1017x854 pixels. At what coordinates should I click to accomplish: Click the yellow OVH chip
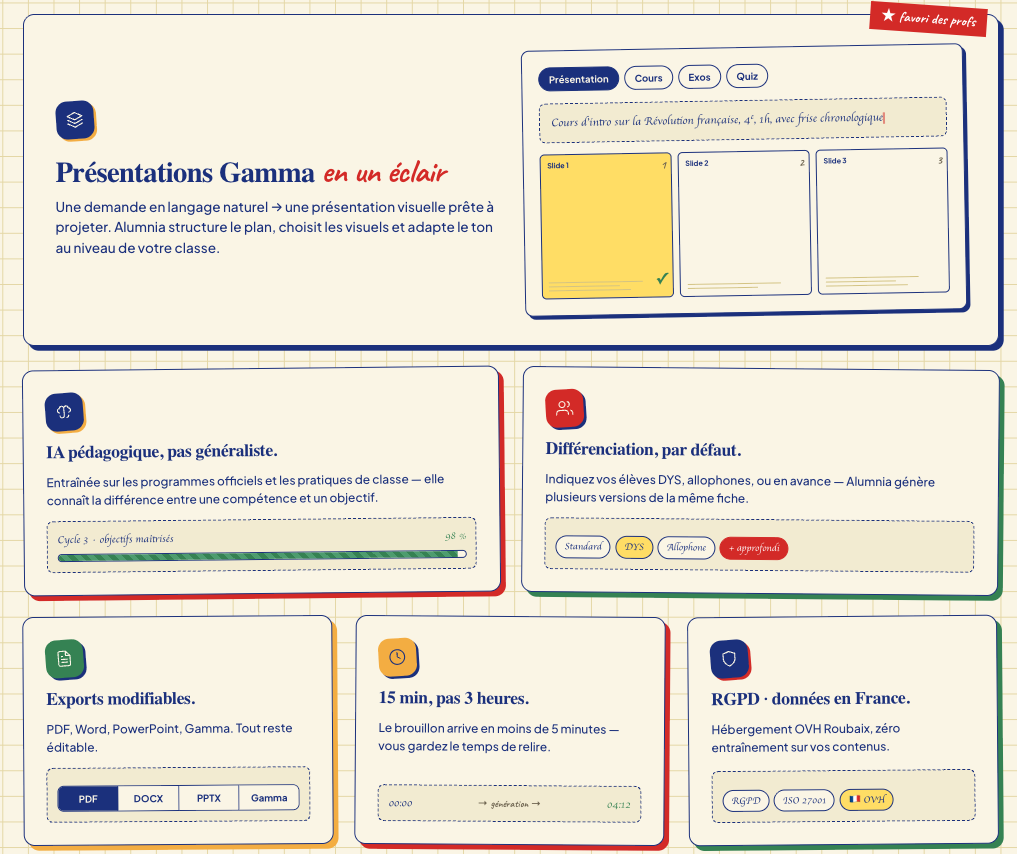click(867, 800)
